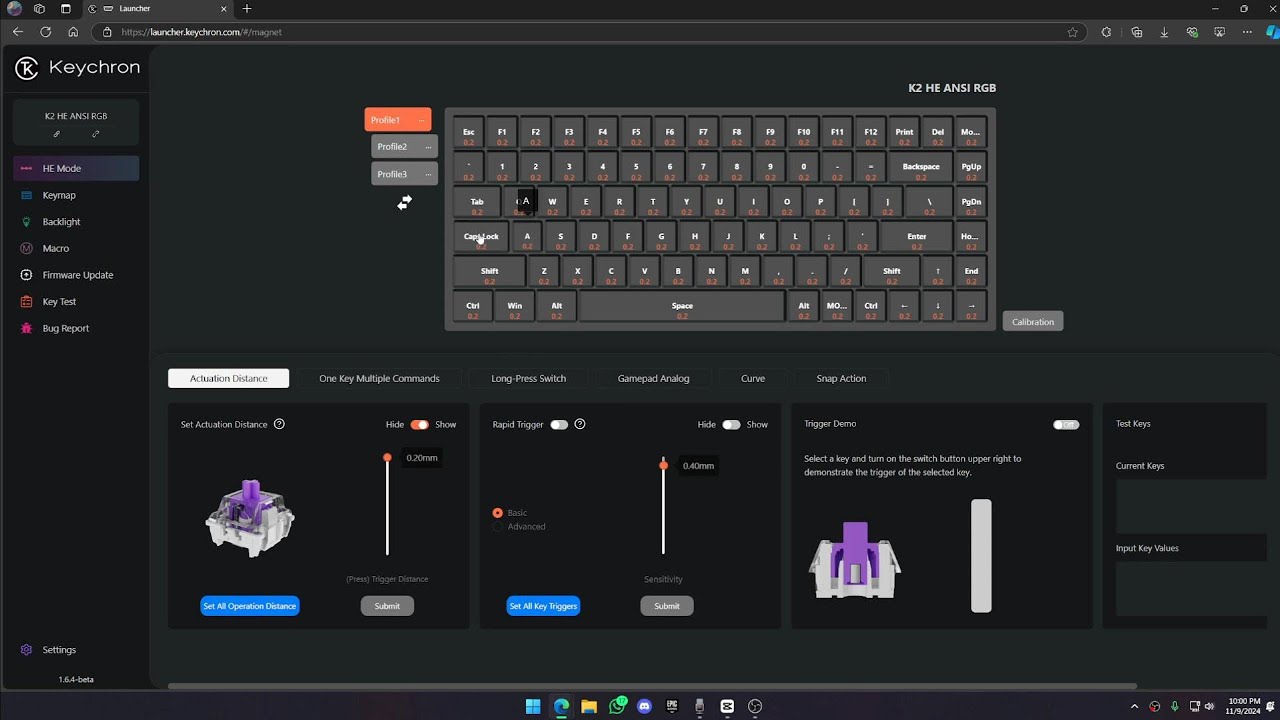Toggle Hide/Show switch for Actuation Distance

tap(419, 424)
